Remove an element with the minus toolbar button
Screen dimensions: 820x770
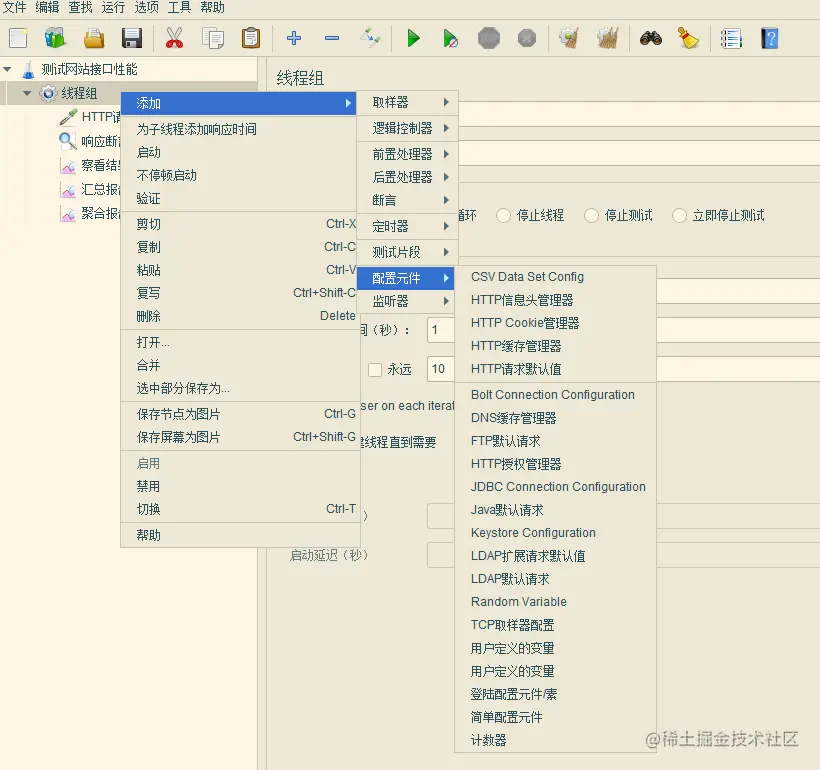click(x=331, y=38)
